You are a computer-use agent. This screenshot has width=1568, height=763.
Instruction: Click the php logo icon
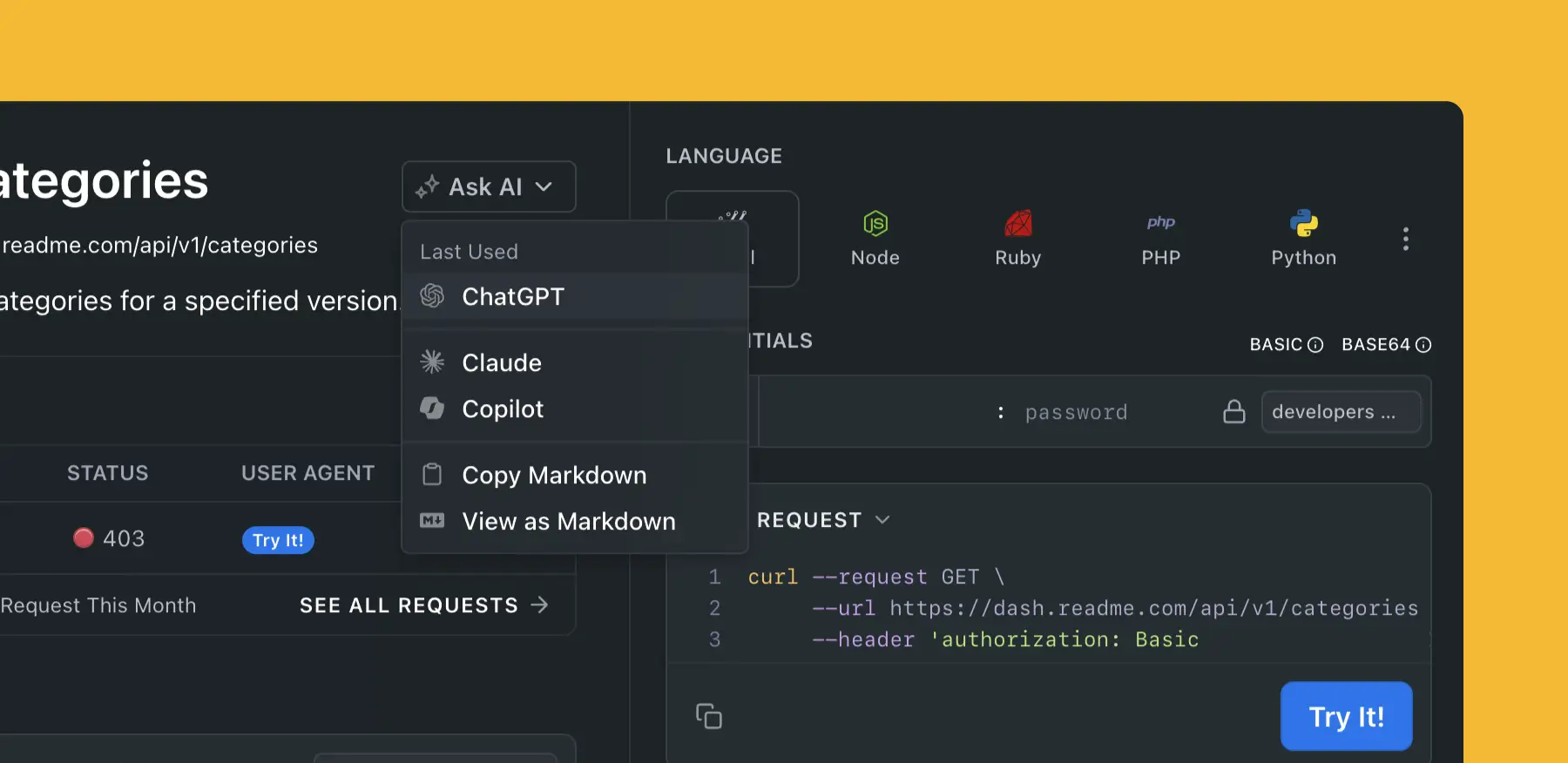tap(1161, 222)
